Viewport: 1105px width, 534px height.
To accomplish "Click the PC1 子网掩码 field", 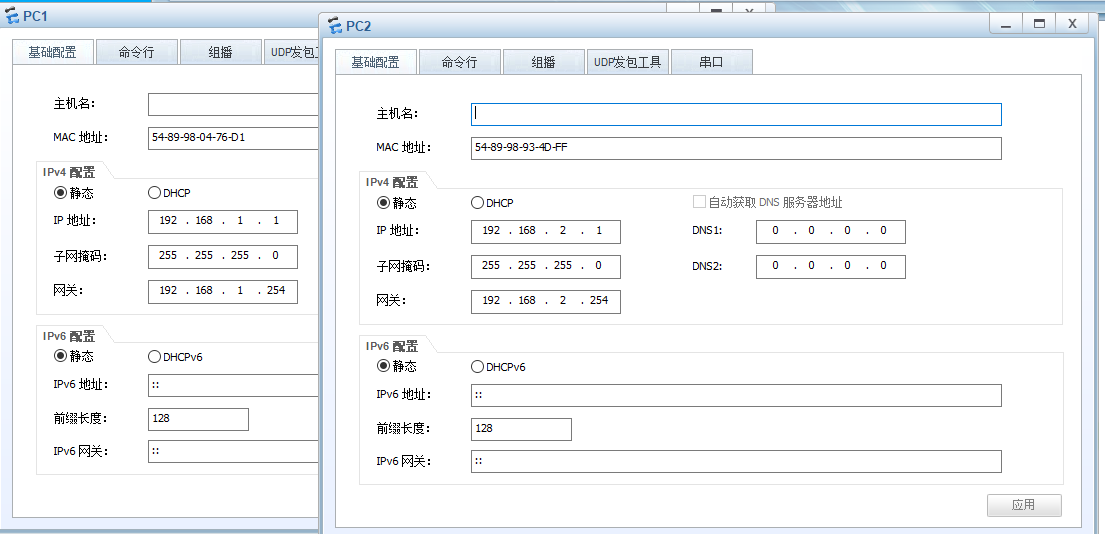I will pos(222,256).
